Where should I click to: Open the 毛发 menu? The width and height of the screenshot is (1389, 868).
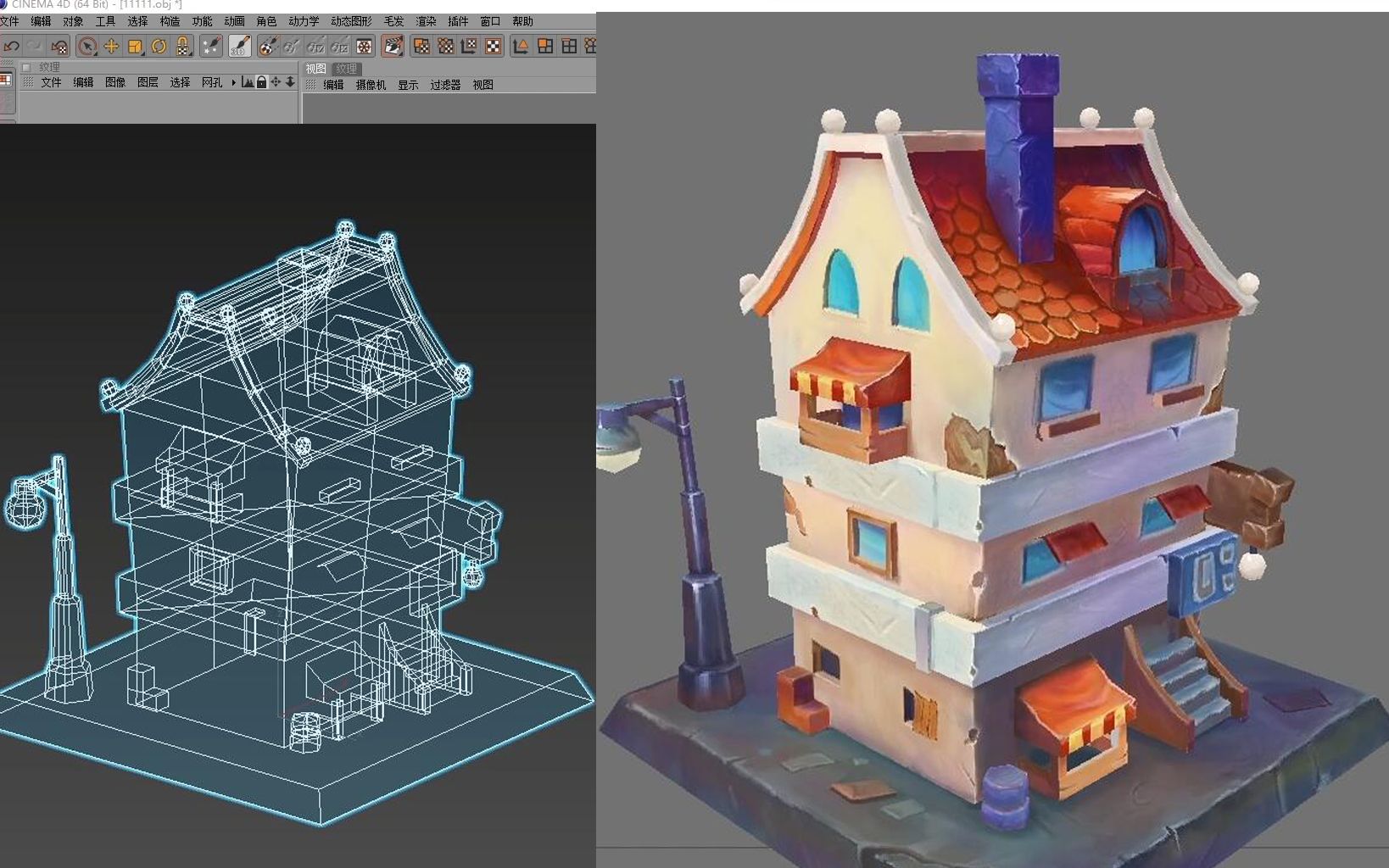pos(393,21)
